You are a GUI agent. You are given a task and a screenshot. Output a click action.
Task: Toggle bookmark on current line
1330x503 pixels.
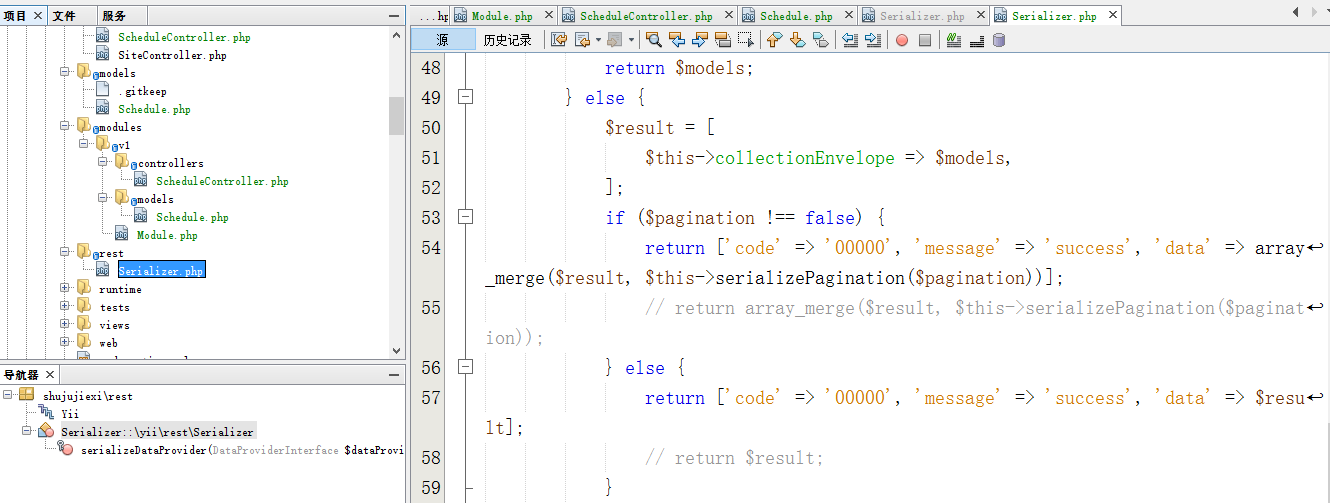coord(820,40)
